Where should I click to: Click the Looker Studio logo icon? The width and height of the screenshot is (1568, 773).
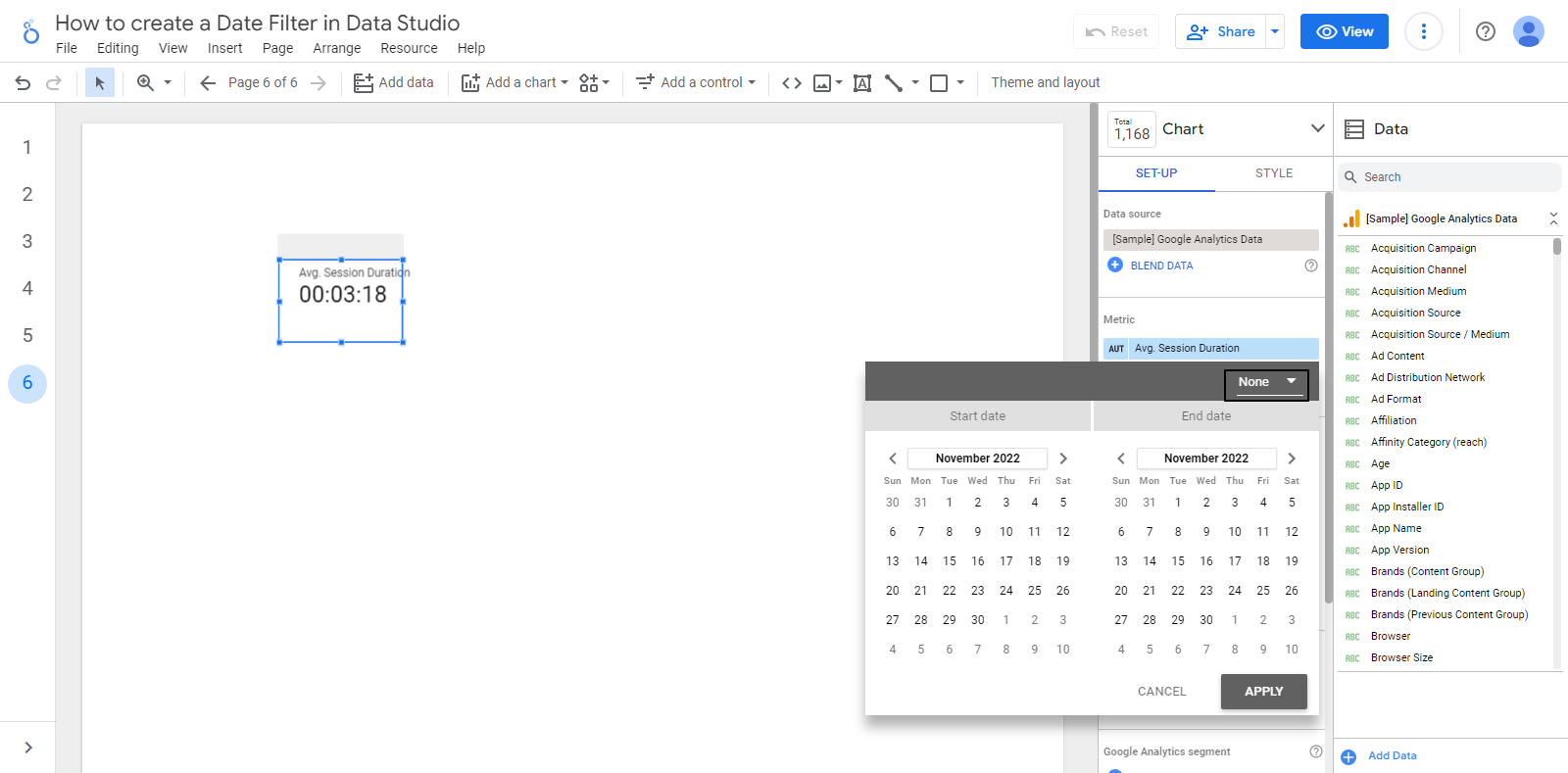(31, 32)
